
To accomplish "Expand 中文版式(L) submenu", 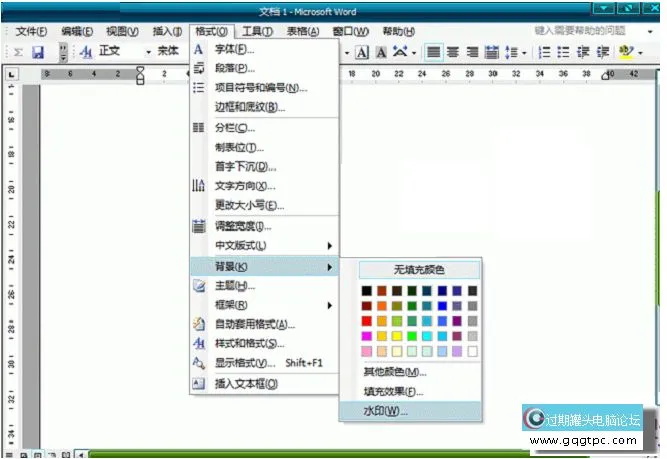I will [264, 246].
